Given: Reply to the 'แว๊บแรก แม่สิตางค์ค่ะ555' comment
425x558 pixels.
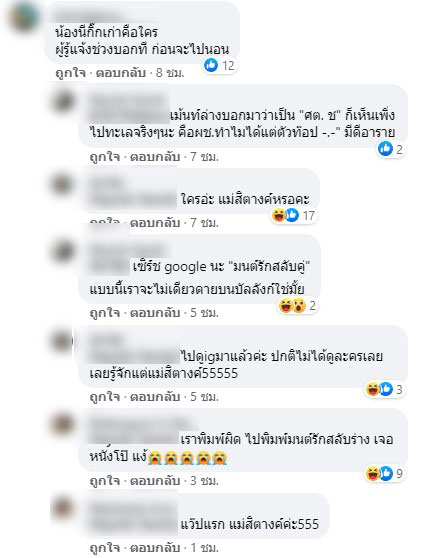Looking at the screenshot, I should tap(155, 547).
